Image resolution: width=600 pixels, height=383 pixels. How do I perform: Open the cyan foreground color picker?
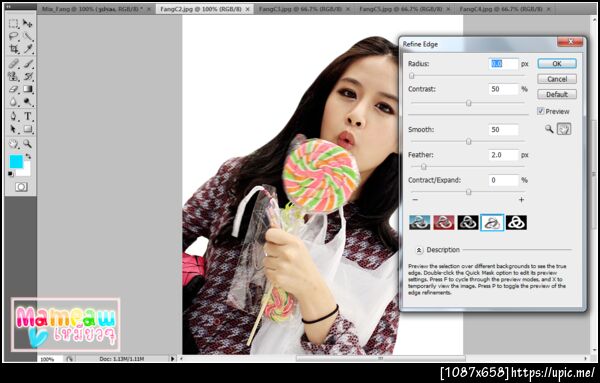(16, 161)
